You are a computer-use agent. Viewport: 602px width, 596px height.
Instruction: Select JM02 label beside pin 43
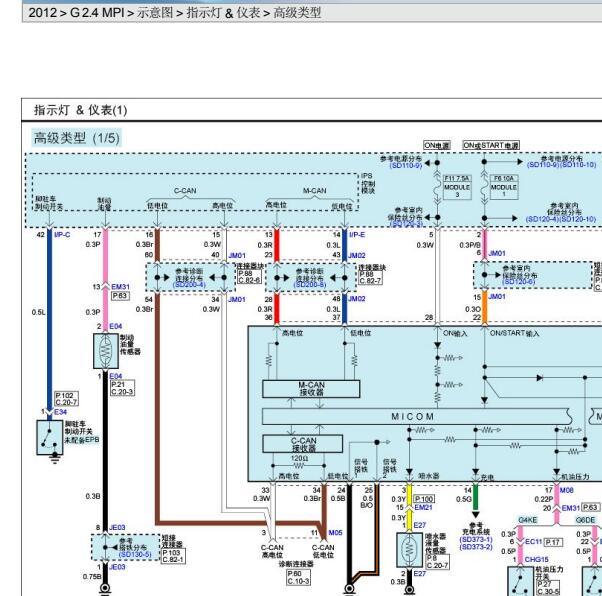tap(357, 255)
